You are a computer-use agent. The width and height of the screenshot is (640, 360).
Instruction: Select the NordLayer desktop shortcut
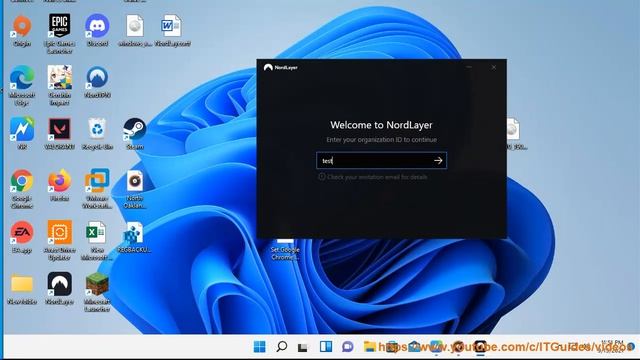coord(60,289)
